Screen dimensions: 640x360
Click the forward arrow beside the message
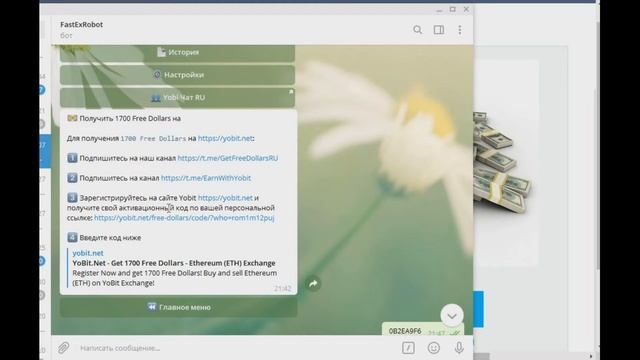[313, 284]
